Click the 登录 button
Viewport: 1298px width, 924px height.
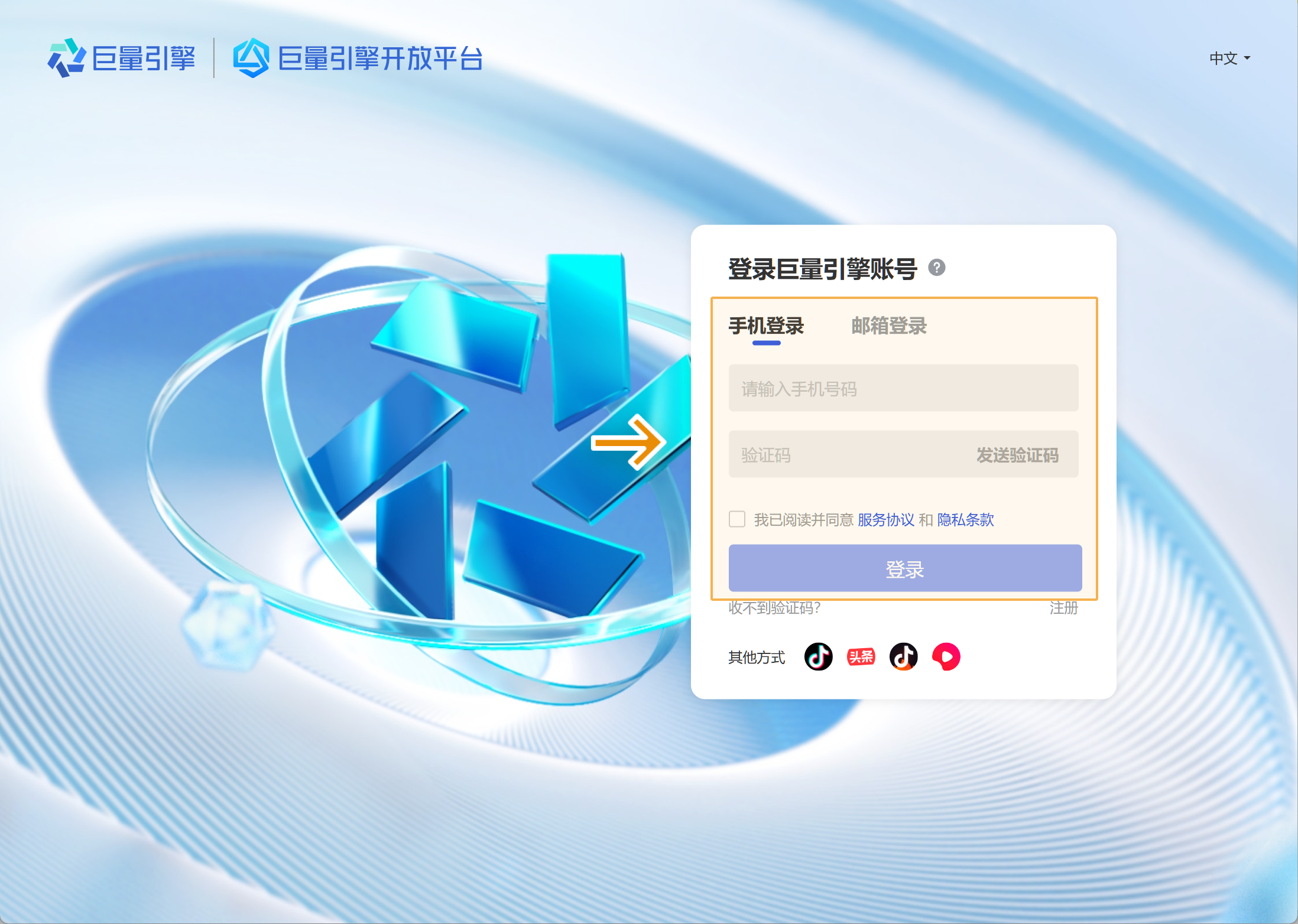904,568
